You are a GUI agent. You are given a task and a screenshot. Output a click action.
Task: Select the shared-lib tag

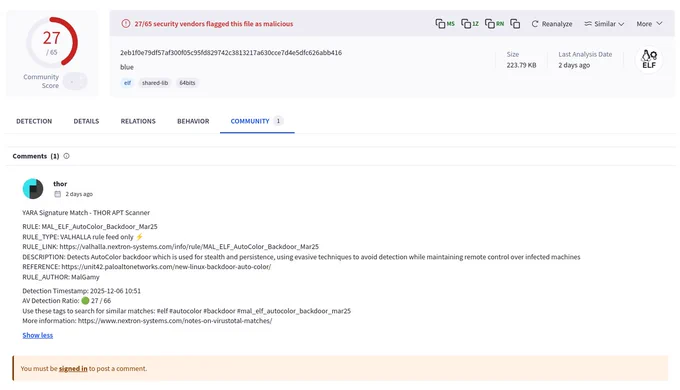point(155,83)
